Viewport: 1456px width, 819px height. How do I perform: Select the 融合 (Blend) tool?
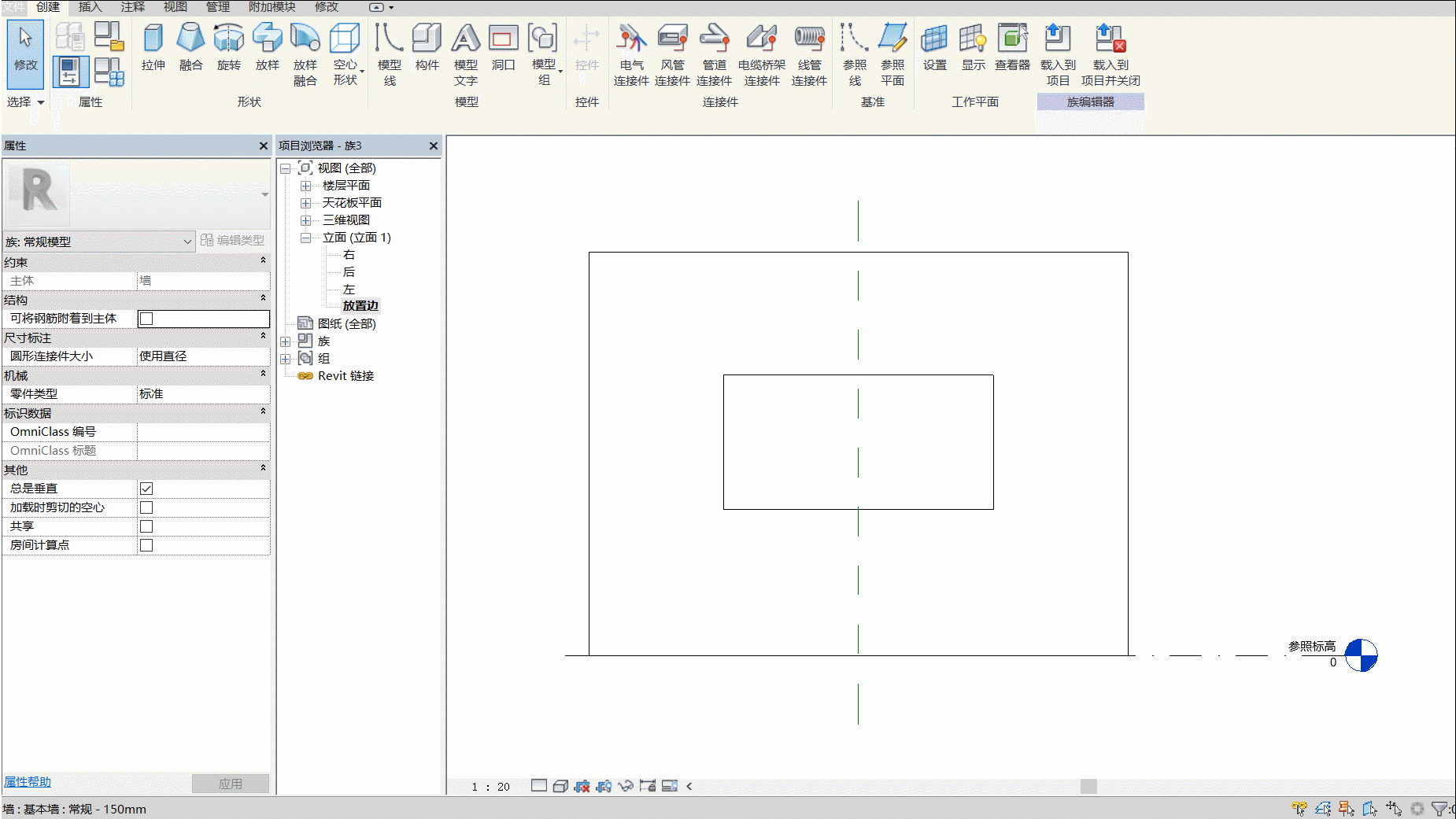[x=190, y=47]
